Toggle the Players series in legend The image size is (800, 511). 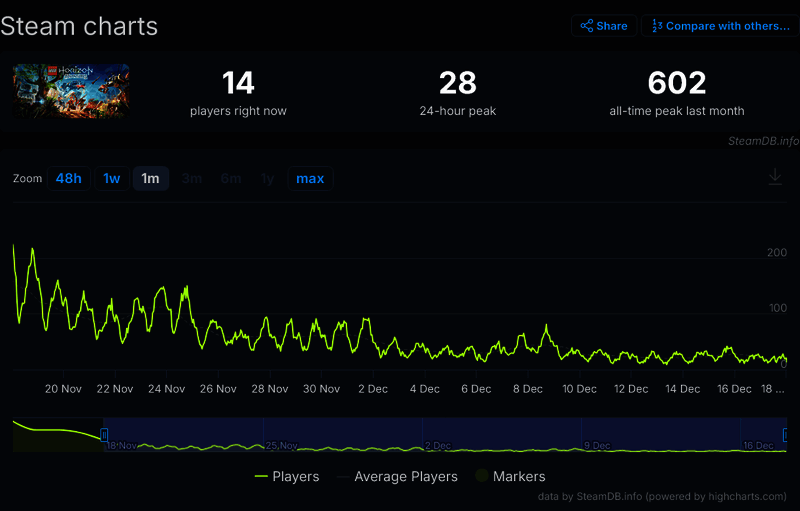tap(287, 477)
